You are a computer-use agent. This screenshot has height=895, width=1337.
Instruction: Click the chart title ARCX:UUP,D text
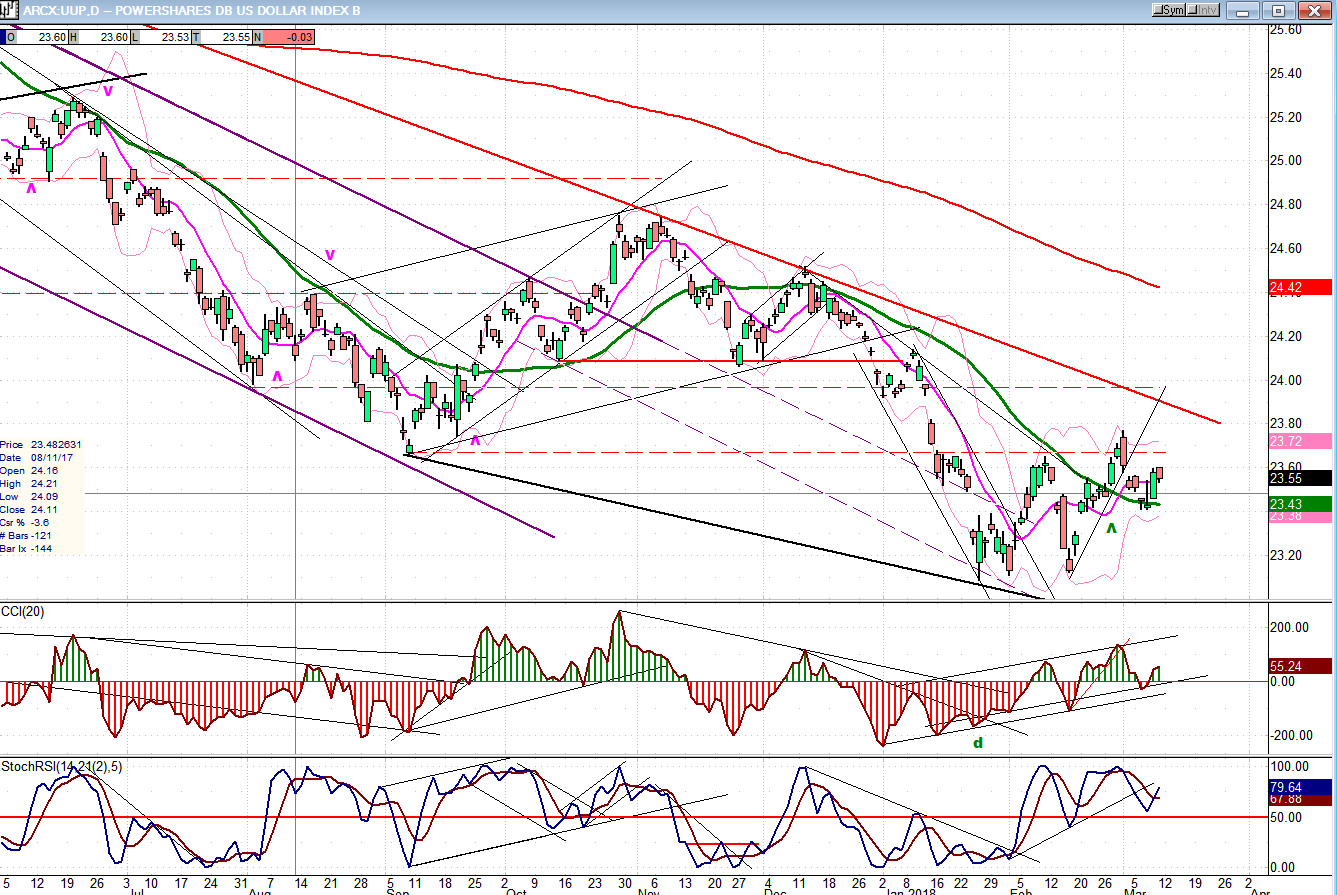(62, 10)
